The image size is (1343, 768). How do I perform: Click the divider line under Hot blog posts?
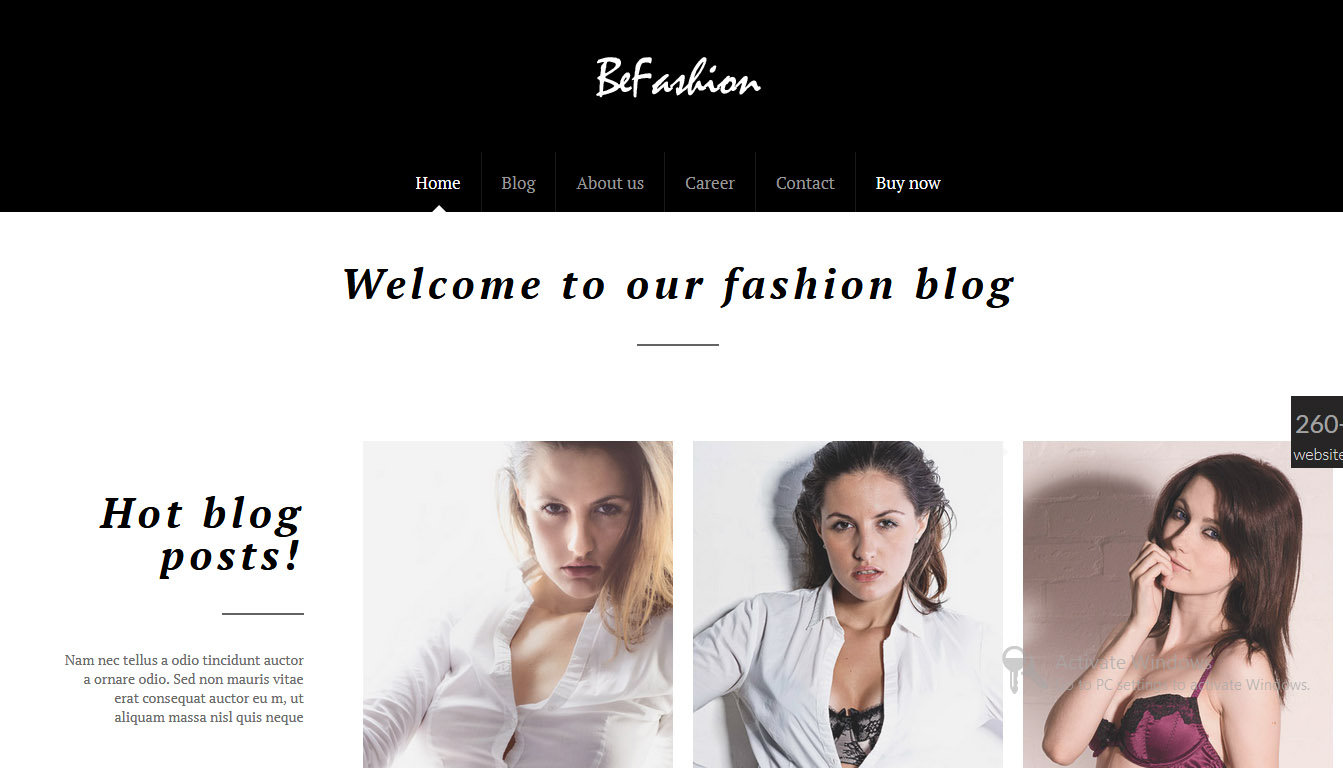(x=263, y=613)
